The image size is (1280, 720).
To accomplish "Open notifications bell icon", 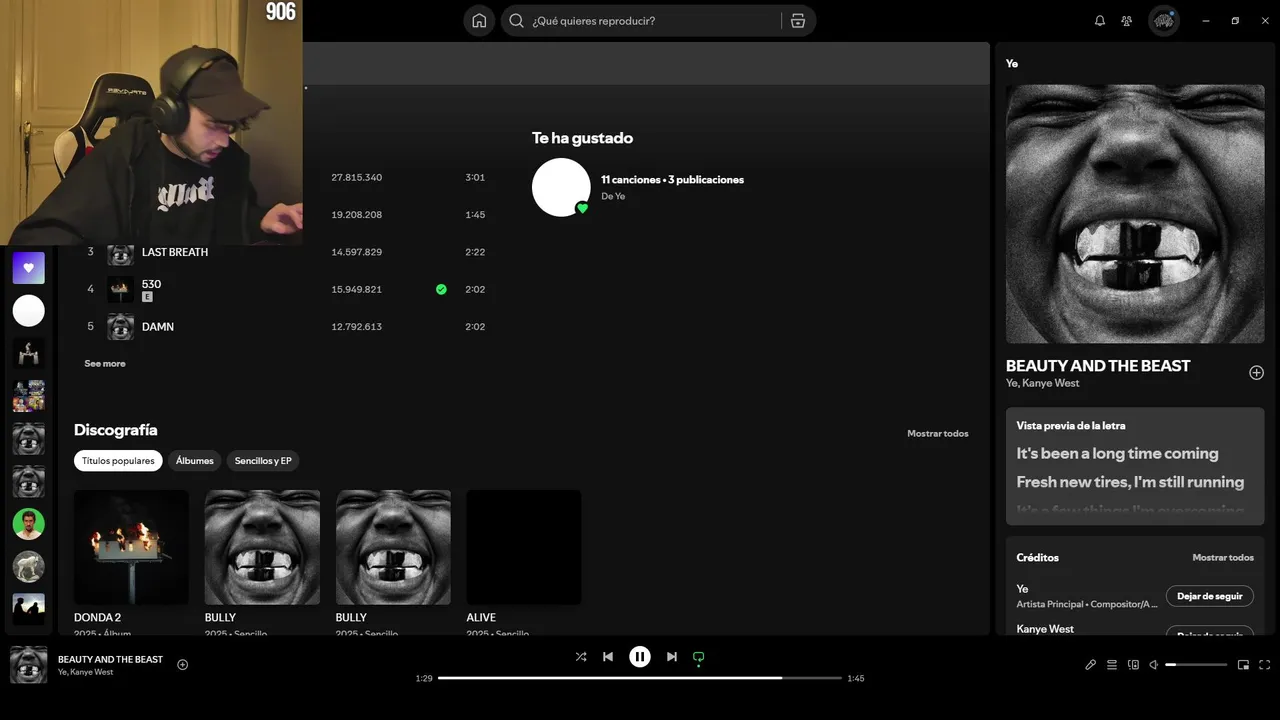I will click(1100, 21).
